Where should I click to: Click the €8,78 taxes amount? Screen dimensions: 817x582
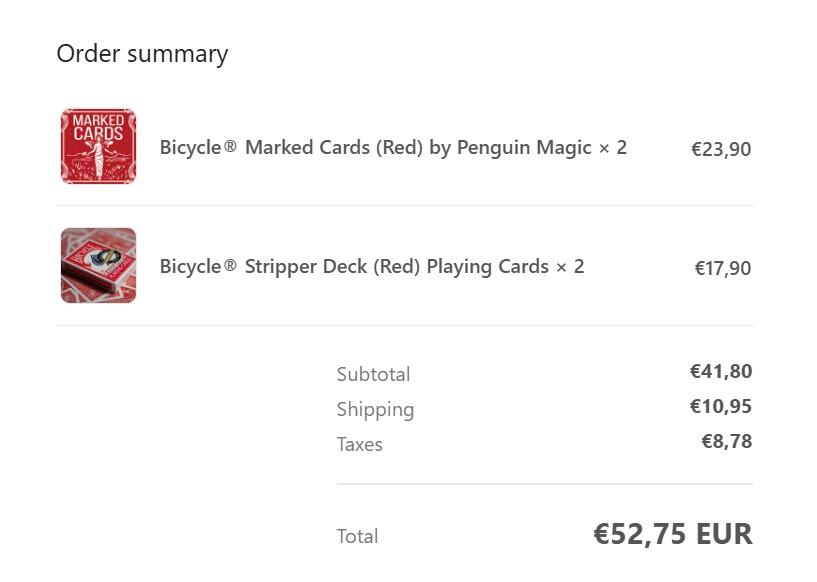(x=727, y=441)
